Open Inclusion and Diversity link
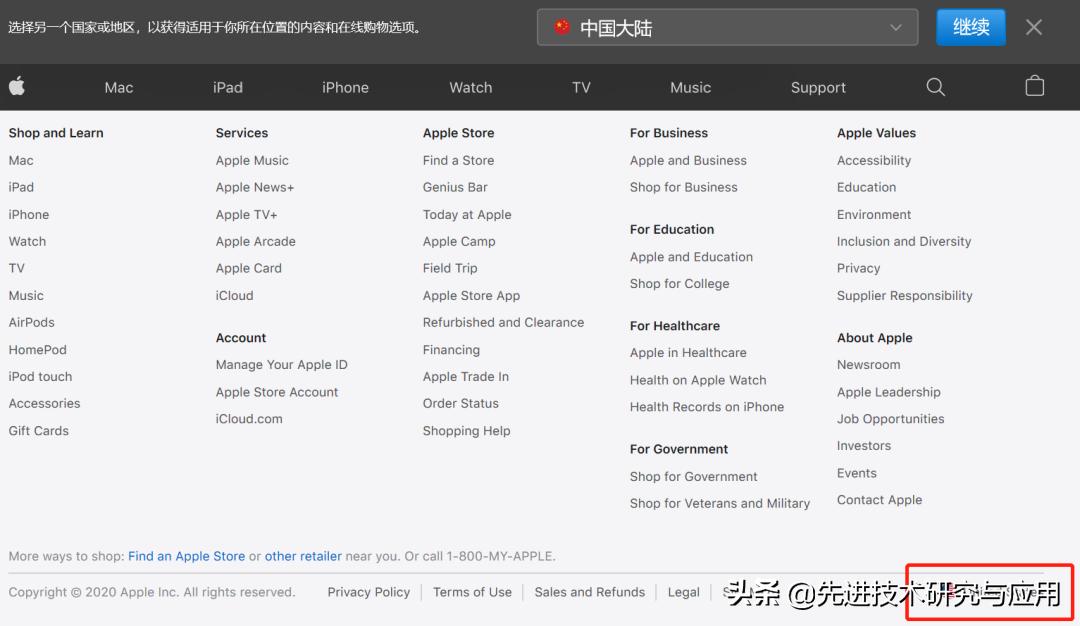The width and height of the screenshot is (1080, 626). coord(904,242)
